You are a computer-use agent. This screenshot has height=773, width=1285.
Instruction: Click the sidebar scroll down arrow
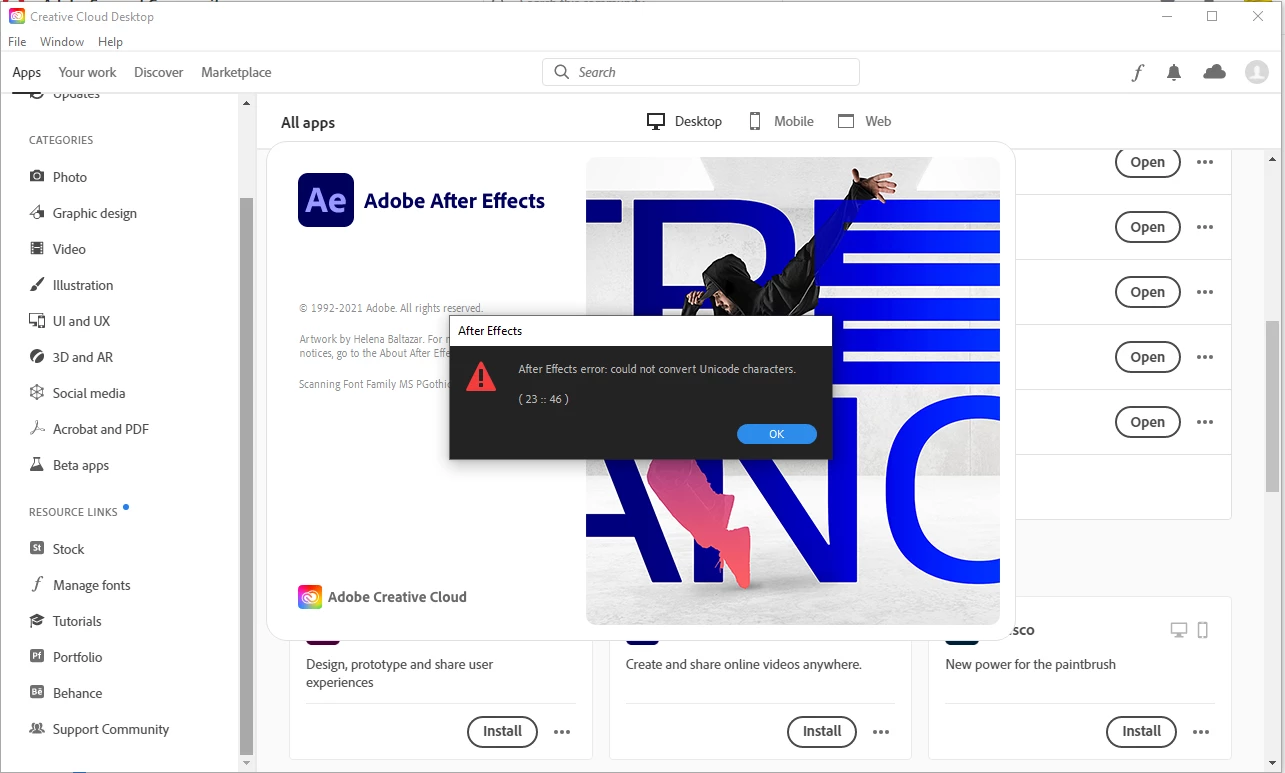click(247, 763)
